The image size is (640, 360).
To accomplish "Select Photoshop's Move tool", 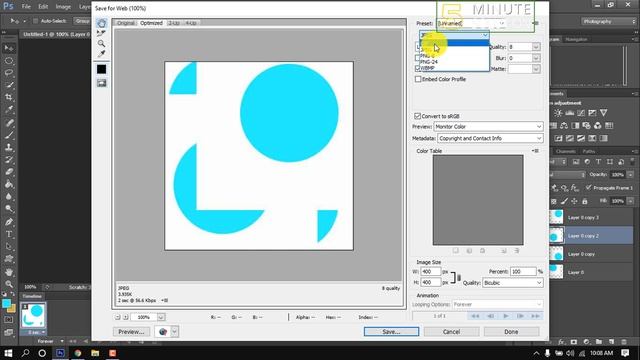I will tap(9, 48).
